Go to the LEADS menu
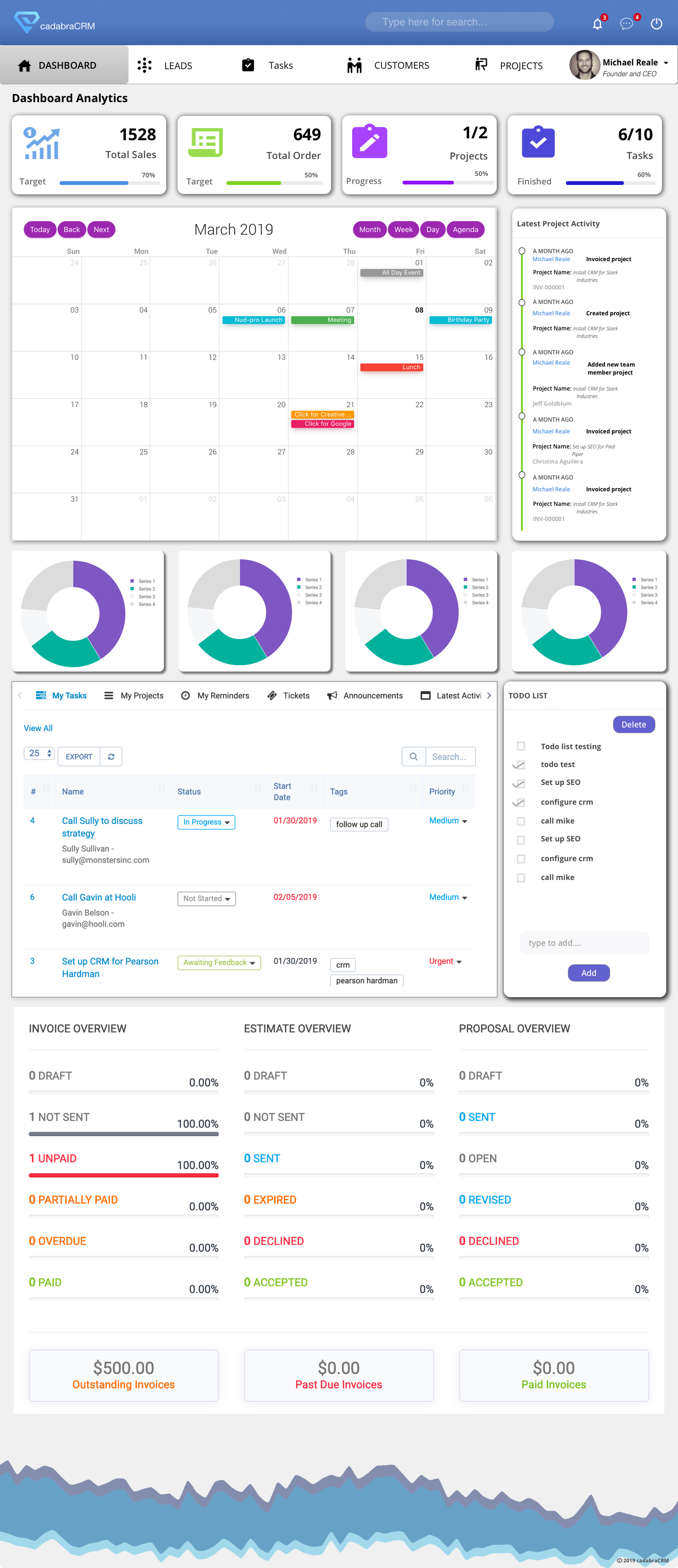Viewport: 678px width, 1568px height. [x=165, y=66]
